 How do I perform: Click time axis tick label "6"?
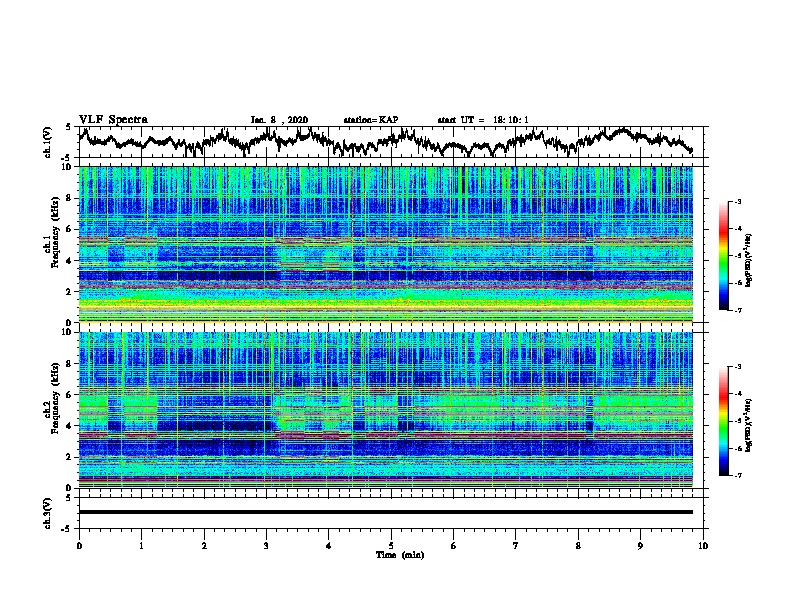tap(453, 546)
